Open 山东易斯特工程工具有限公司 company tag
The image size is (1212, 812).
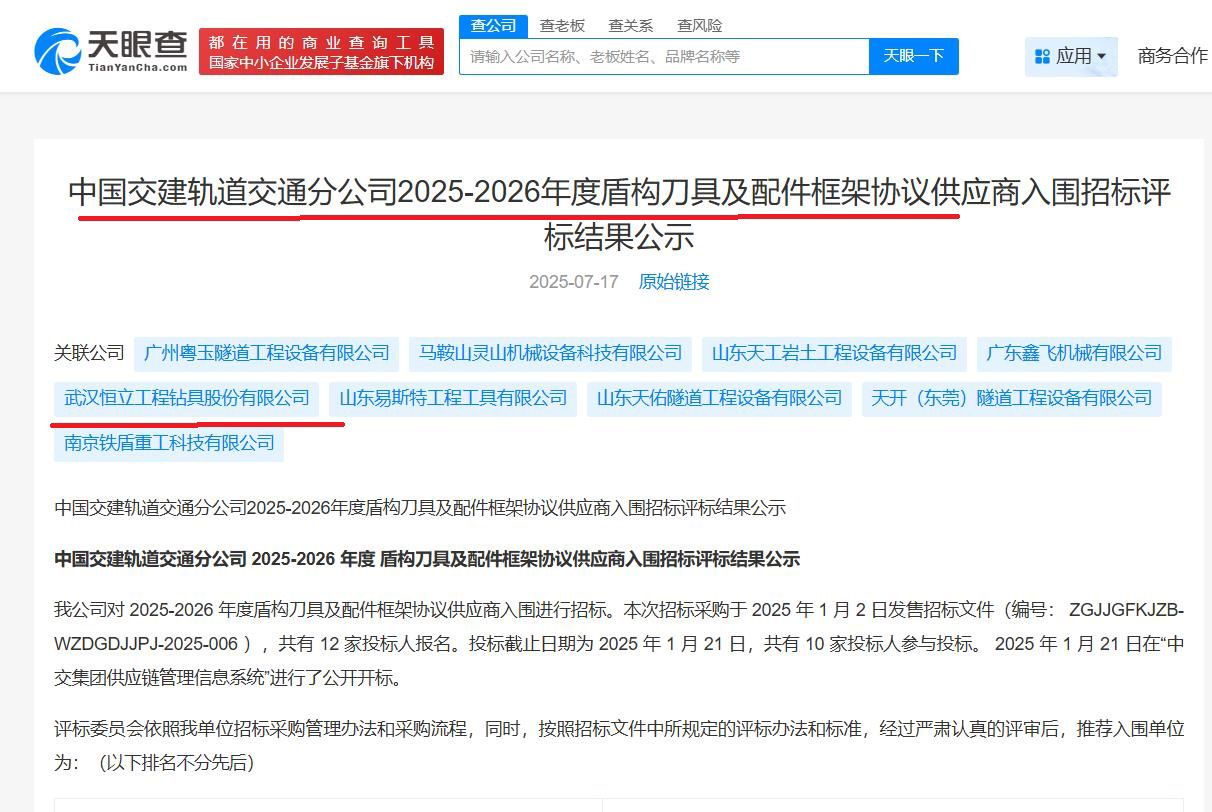tap(453, 398)
